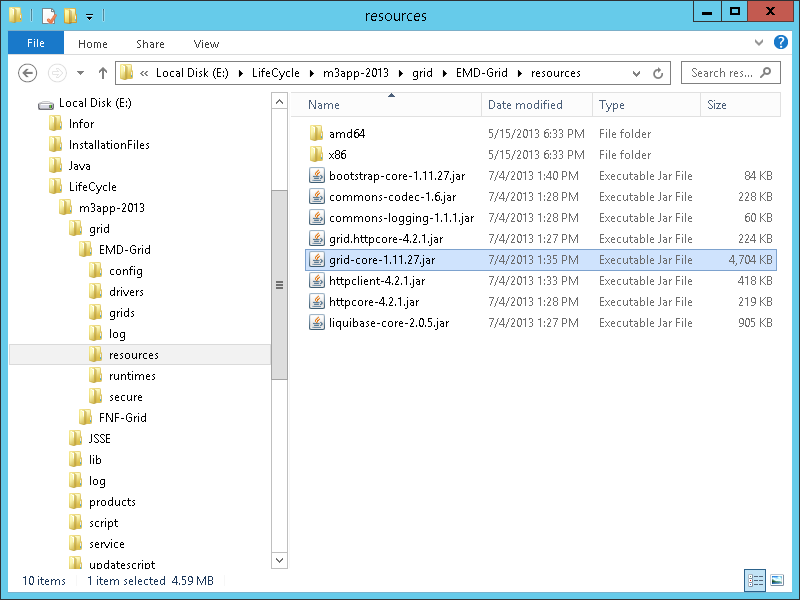Screen dimensions: 800x600
Task: Click the Up one level arrow icon
Action: coord(103,73)
